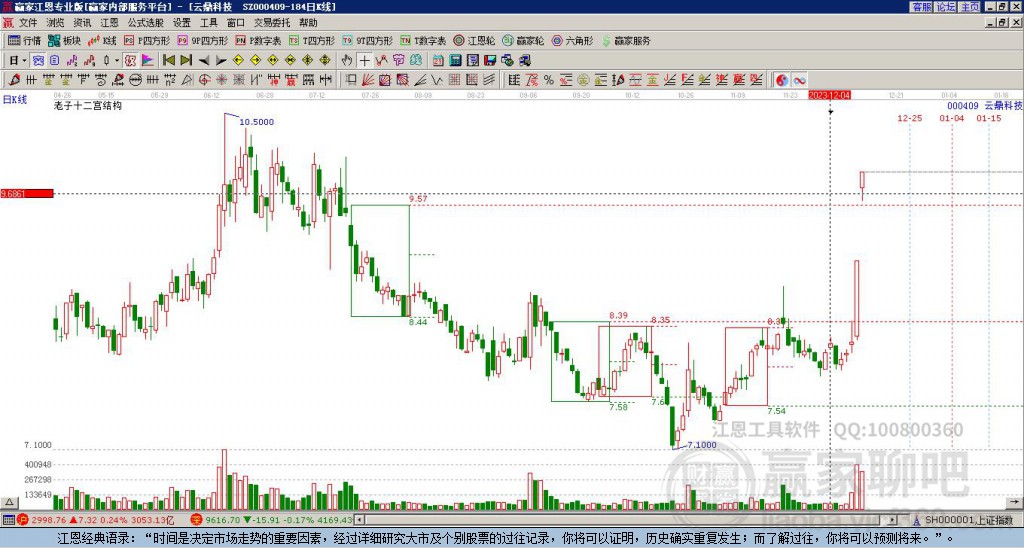Click the jump-to-last green arrow icon
Viewport: 1024px width, 548px height.
tap(186, 61)
